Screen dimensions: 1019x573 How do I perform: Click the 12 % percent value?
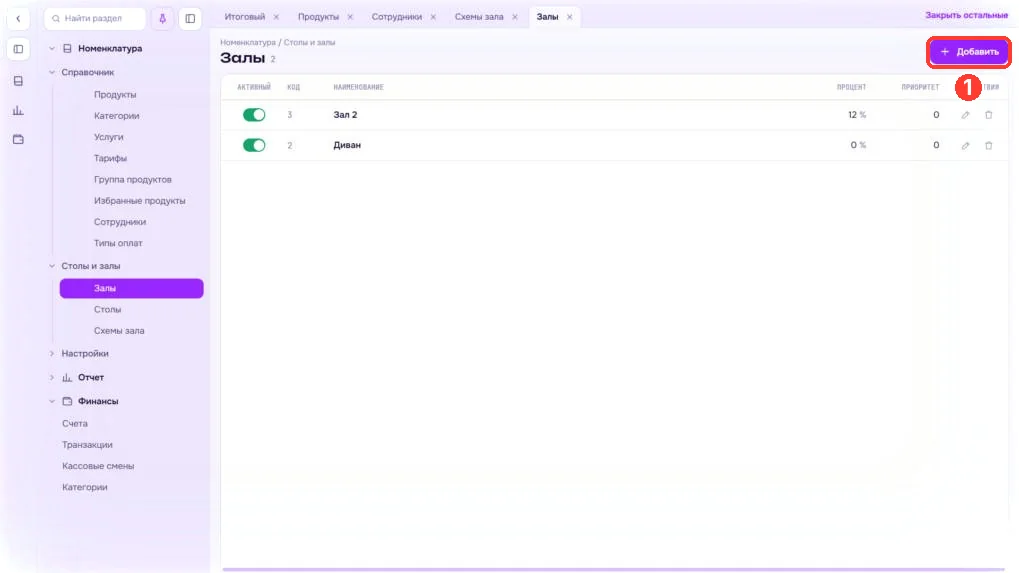(x=857, y=115)
